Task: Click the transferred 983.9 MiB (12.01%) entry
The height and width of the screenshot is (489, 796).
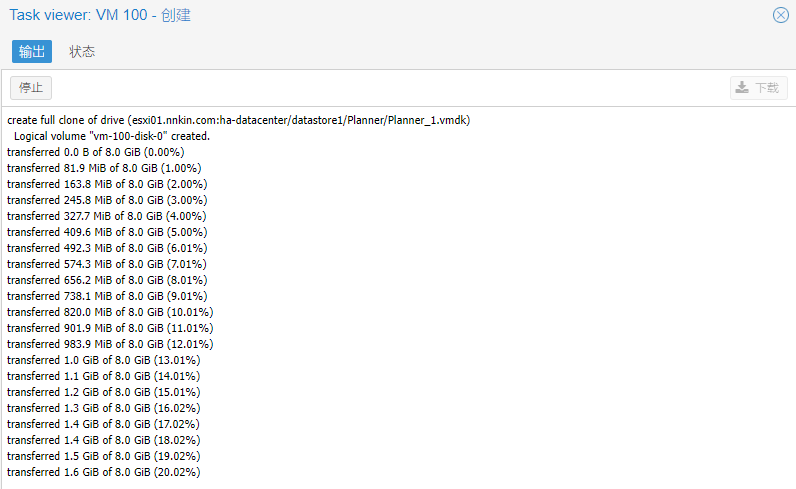Action: (x=109, y=344)
